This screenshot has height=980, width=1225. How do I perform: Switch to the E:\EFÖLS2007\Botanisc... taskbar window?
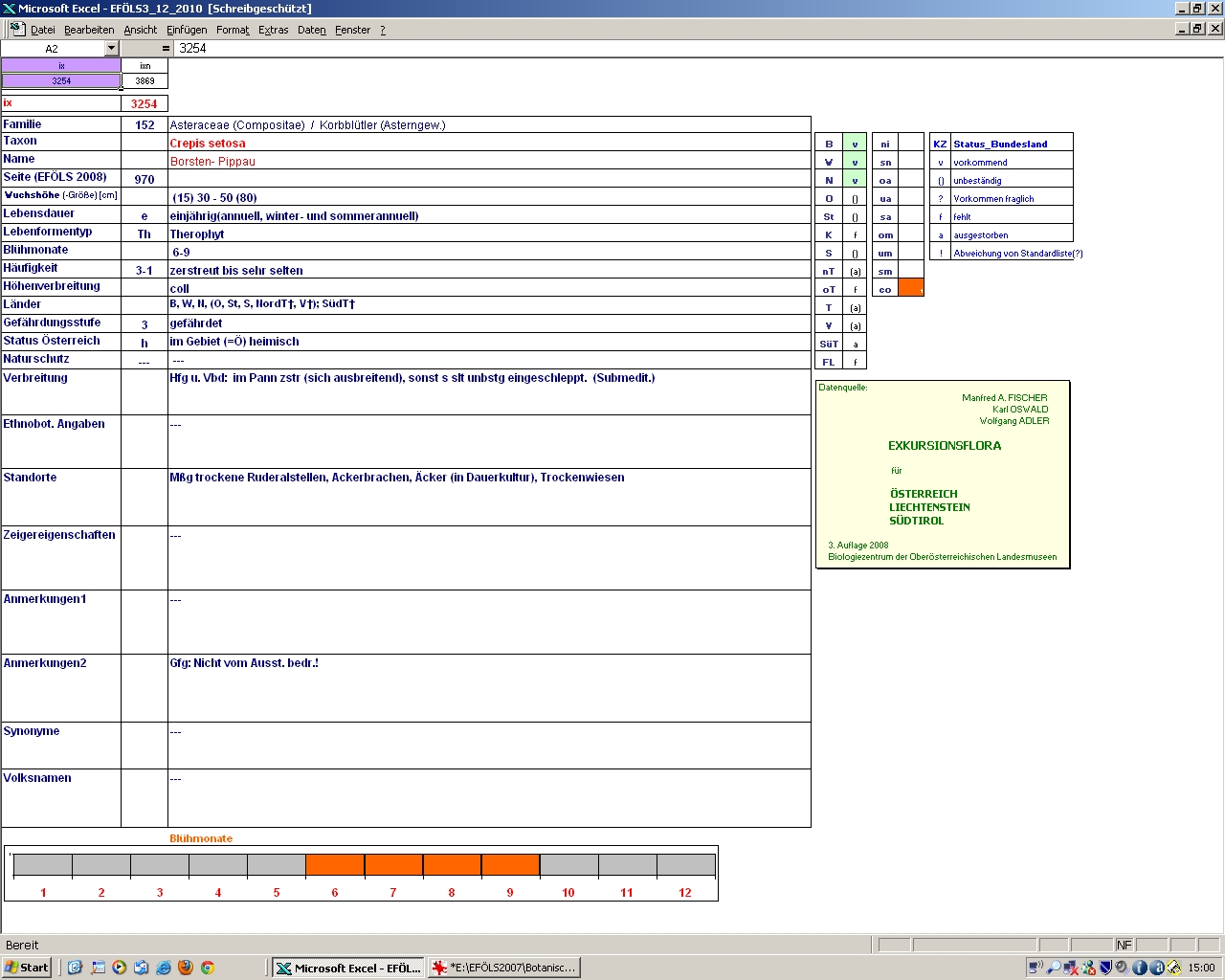(503, 968)
